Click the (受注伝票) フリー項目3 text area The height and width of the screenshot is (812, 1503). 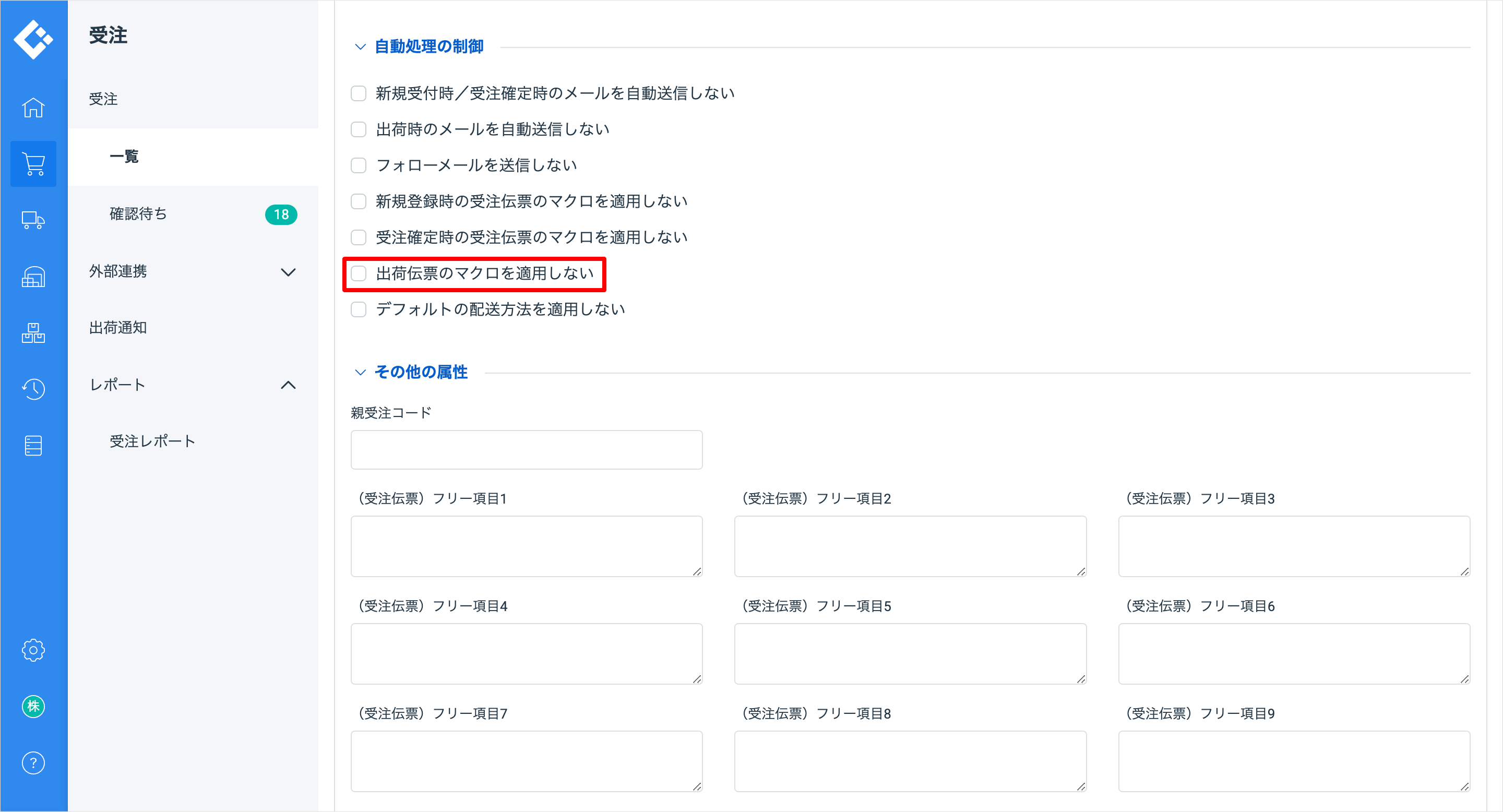click(1294, 546)
